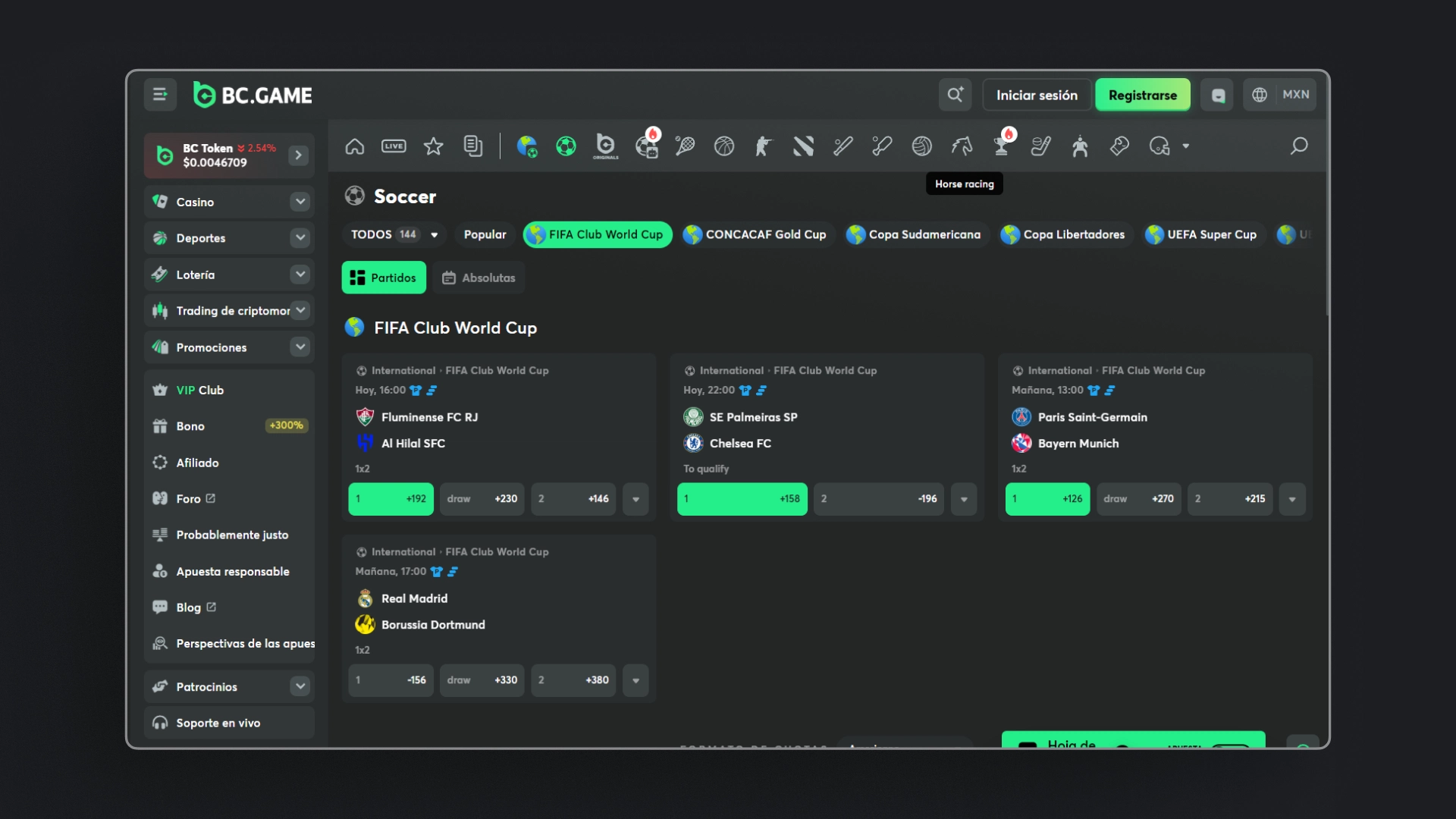Expand more markets for Paris Saint-Germain match

[1292, 499]
